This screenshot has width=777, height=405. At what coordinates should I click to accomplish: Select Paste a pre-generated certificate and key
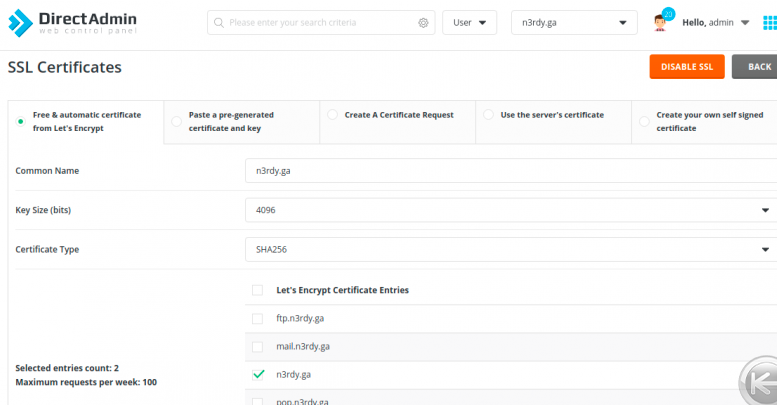(x=176, y=121)
